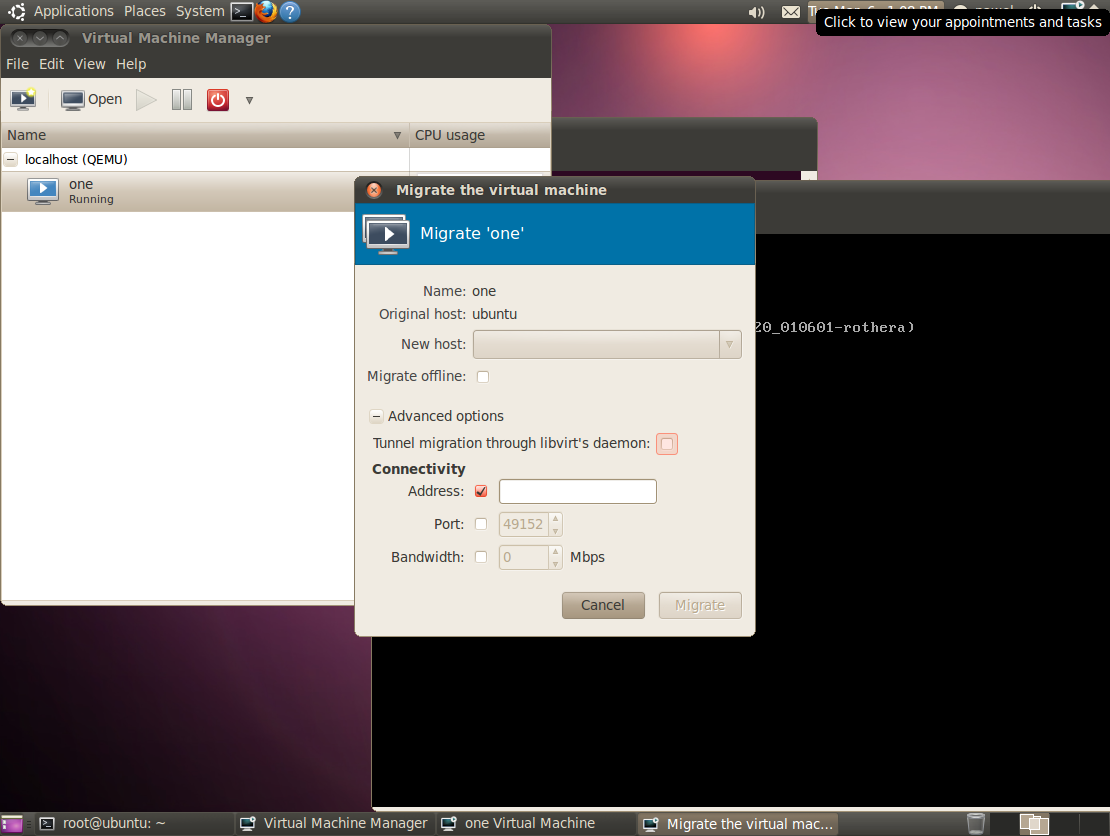This screenshot has width=1110, height=836.
Task: Open the terminal launcher in top panel
Action: 241,11
